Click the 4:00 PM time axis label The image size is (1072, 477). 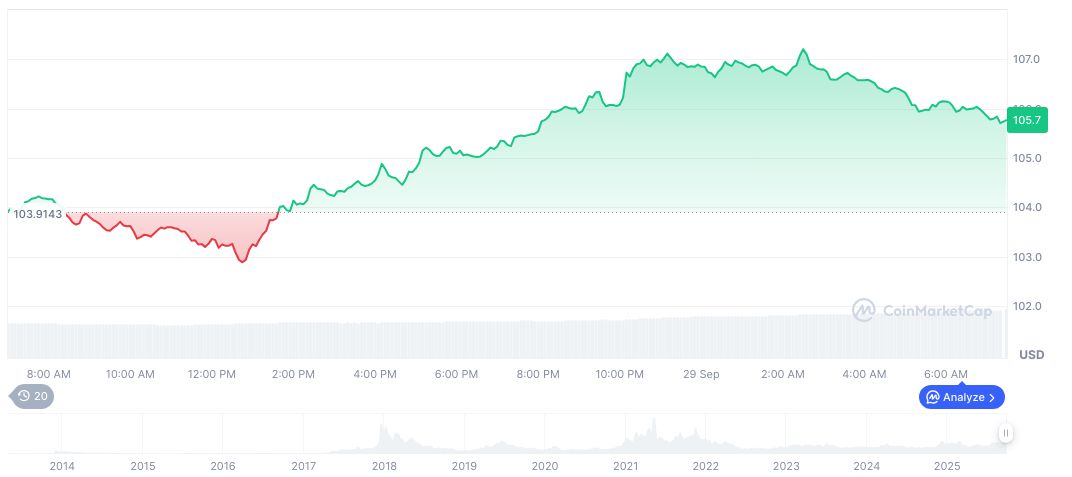pyautogui.click(x=375, y=374)
